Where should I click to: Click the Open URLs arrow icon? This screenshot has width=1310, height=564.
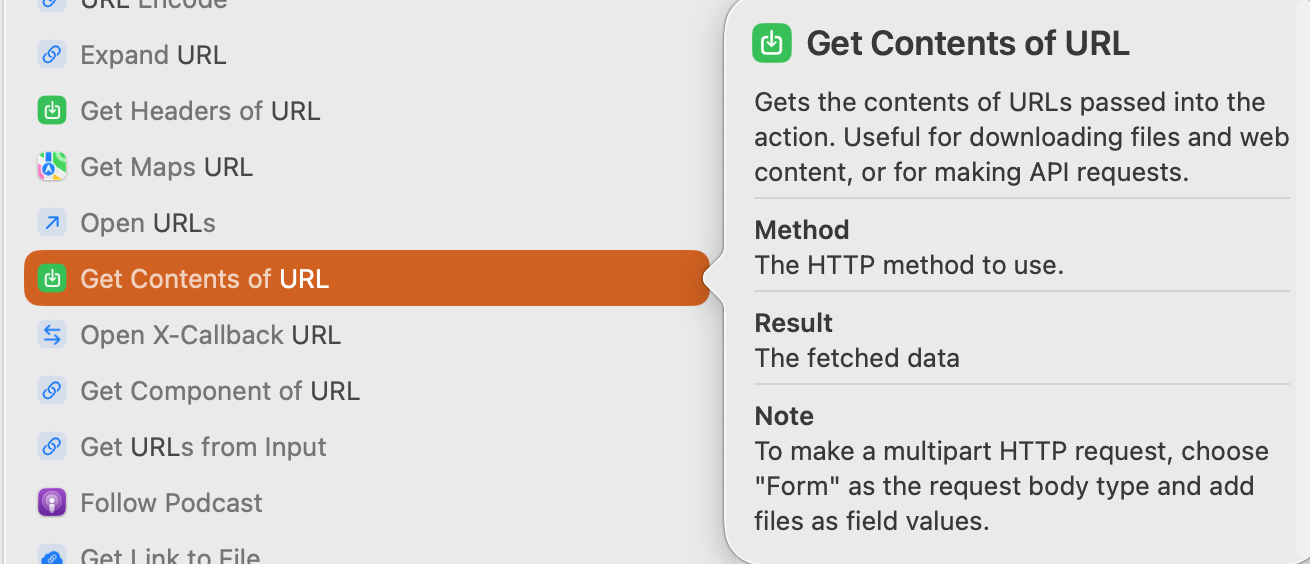click(52, 222)
